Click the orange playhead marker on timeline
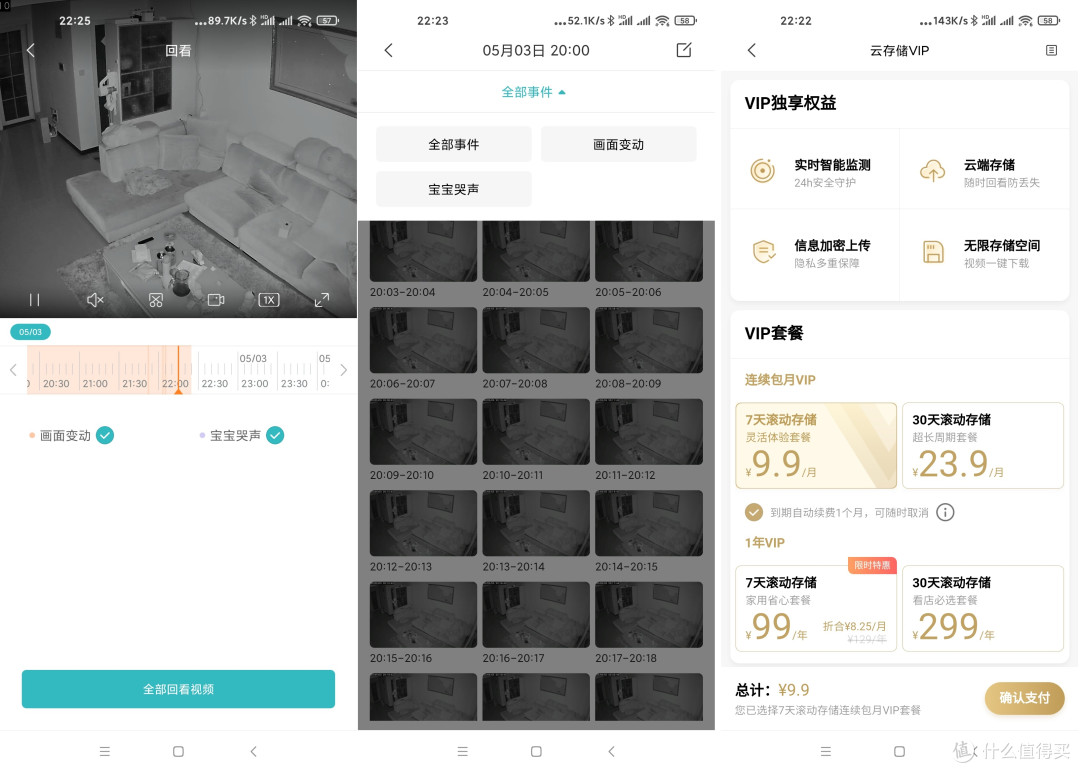The height and width of the screenshot is (773, 1080). pos(178,370)
